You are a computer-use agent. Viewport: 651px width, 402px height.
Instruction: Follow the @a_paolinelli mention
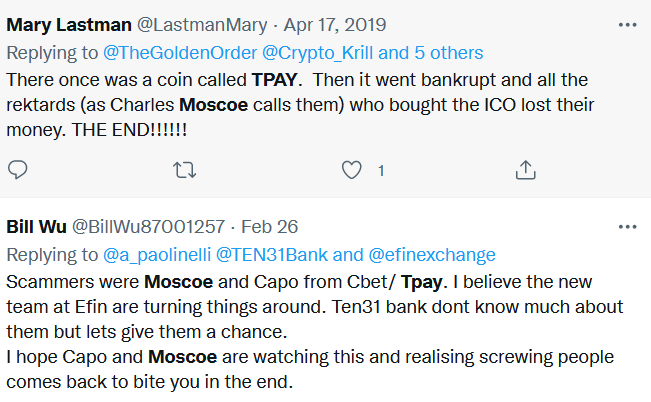click(x=157, y=255)
